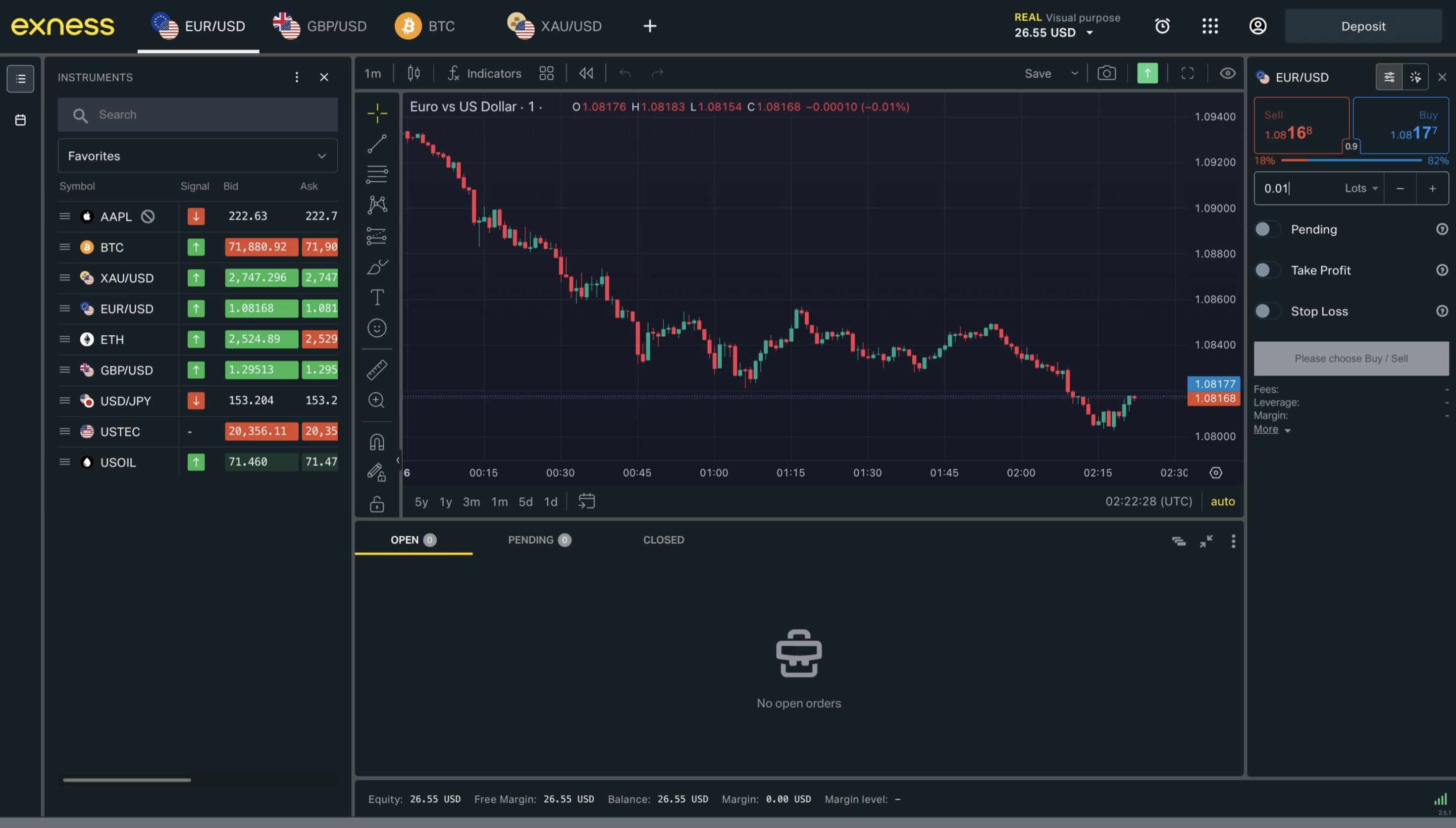
Task: Toggle auto price scale
Action: tap(1222, 501)
